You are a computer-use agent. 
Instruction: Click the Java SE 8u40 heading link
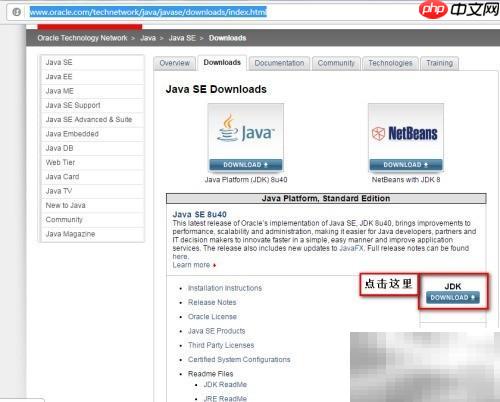click(200, 214)
